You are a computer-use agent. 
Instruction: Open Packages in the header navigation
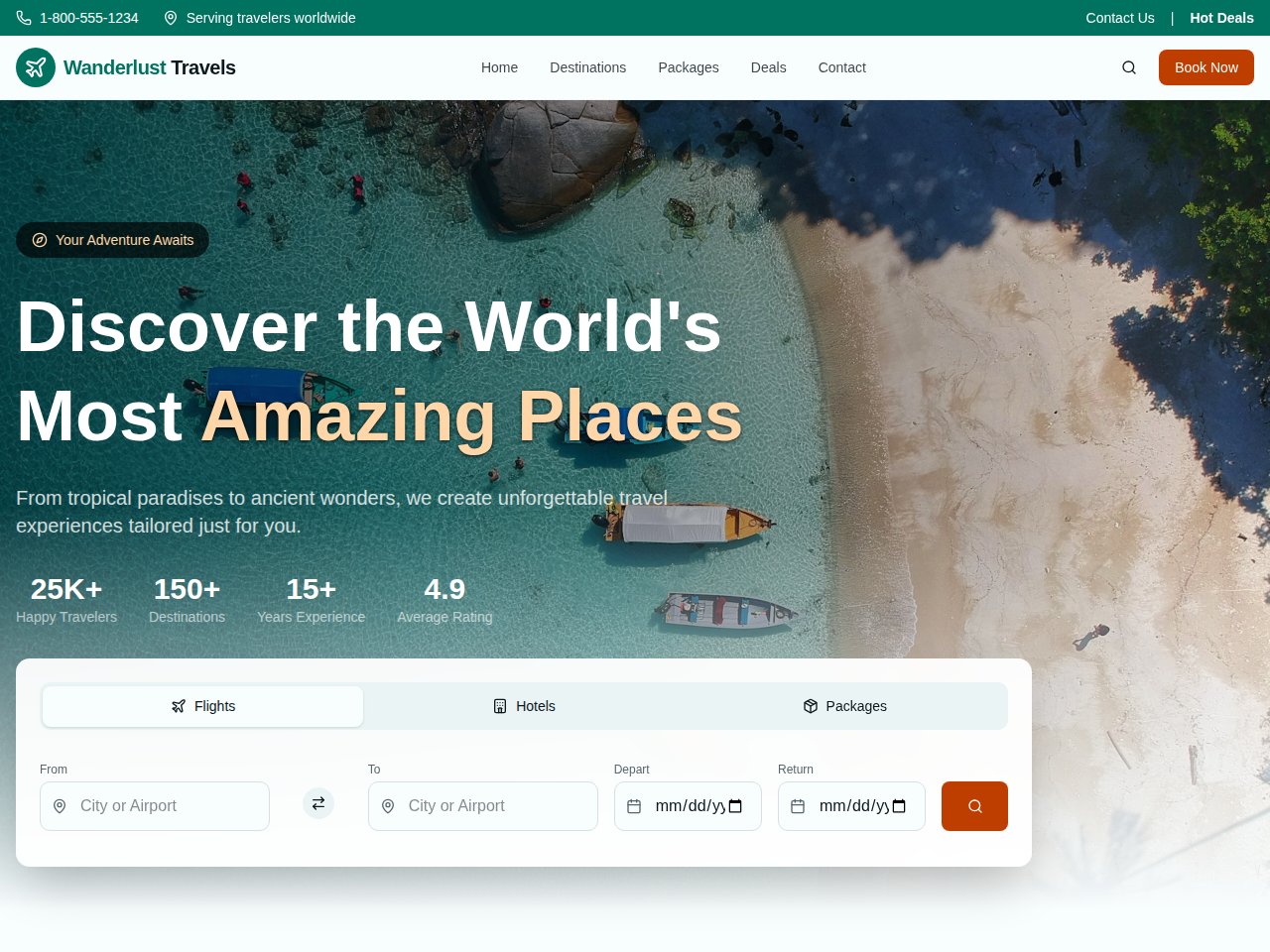click(x=689, y=67)
